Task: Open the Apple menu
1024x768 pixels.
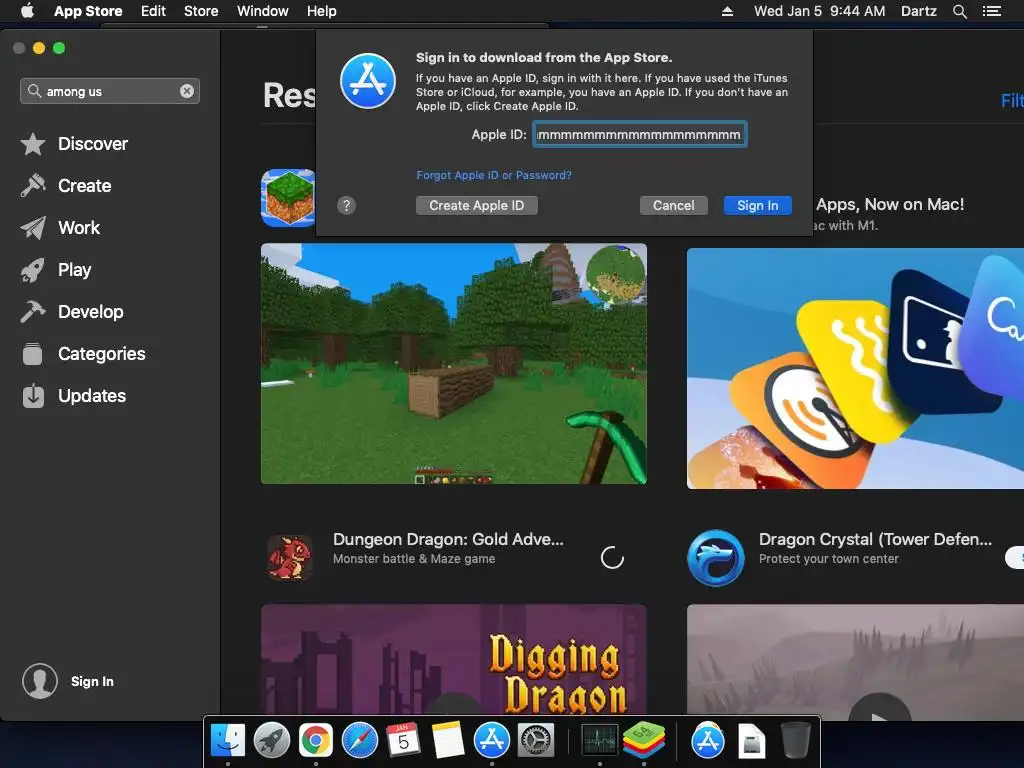Action: click(x=27, y=11)
